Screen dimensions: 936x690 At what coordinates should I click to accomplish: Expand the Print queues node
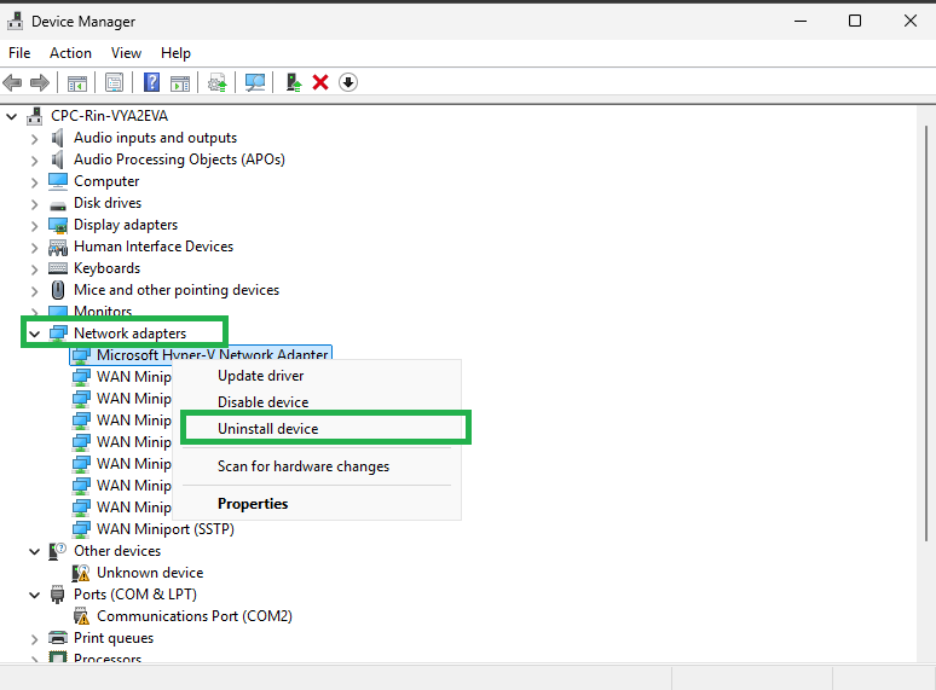34,639
